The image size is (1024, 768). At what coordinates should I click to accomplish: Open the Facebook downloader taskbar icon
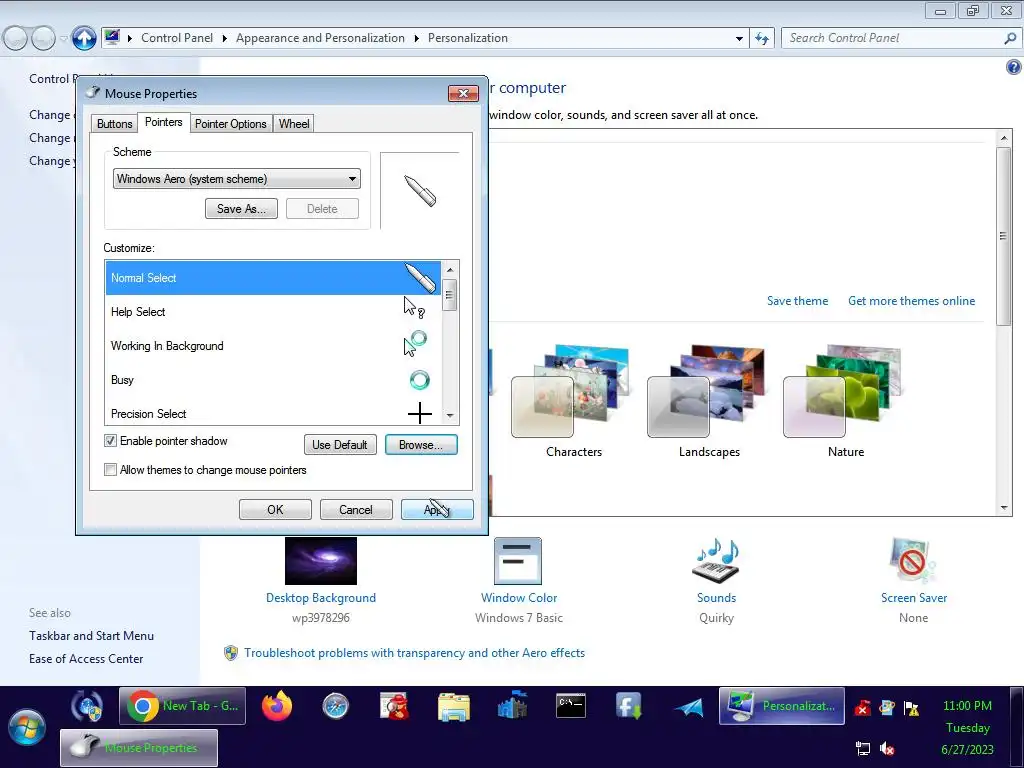coord(629,706)
